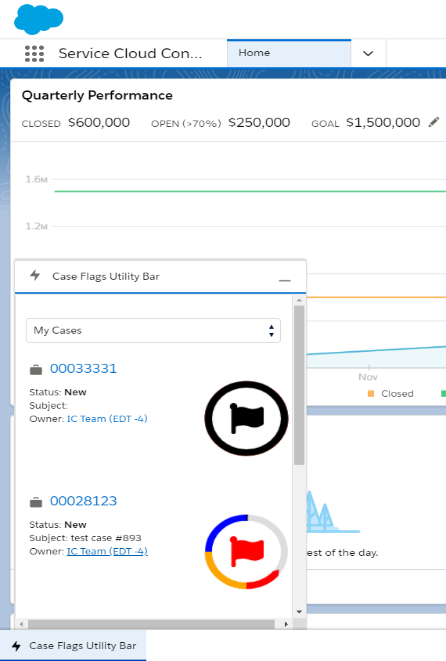This screenshot has height=661, width=446.
Task: Switch to the Home tab
Action: point(289,53)
